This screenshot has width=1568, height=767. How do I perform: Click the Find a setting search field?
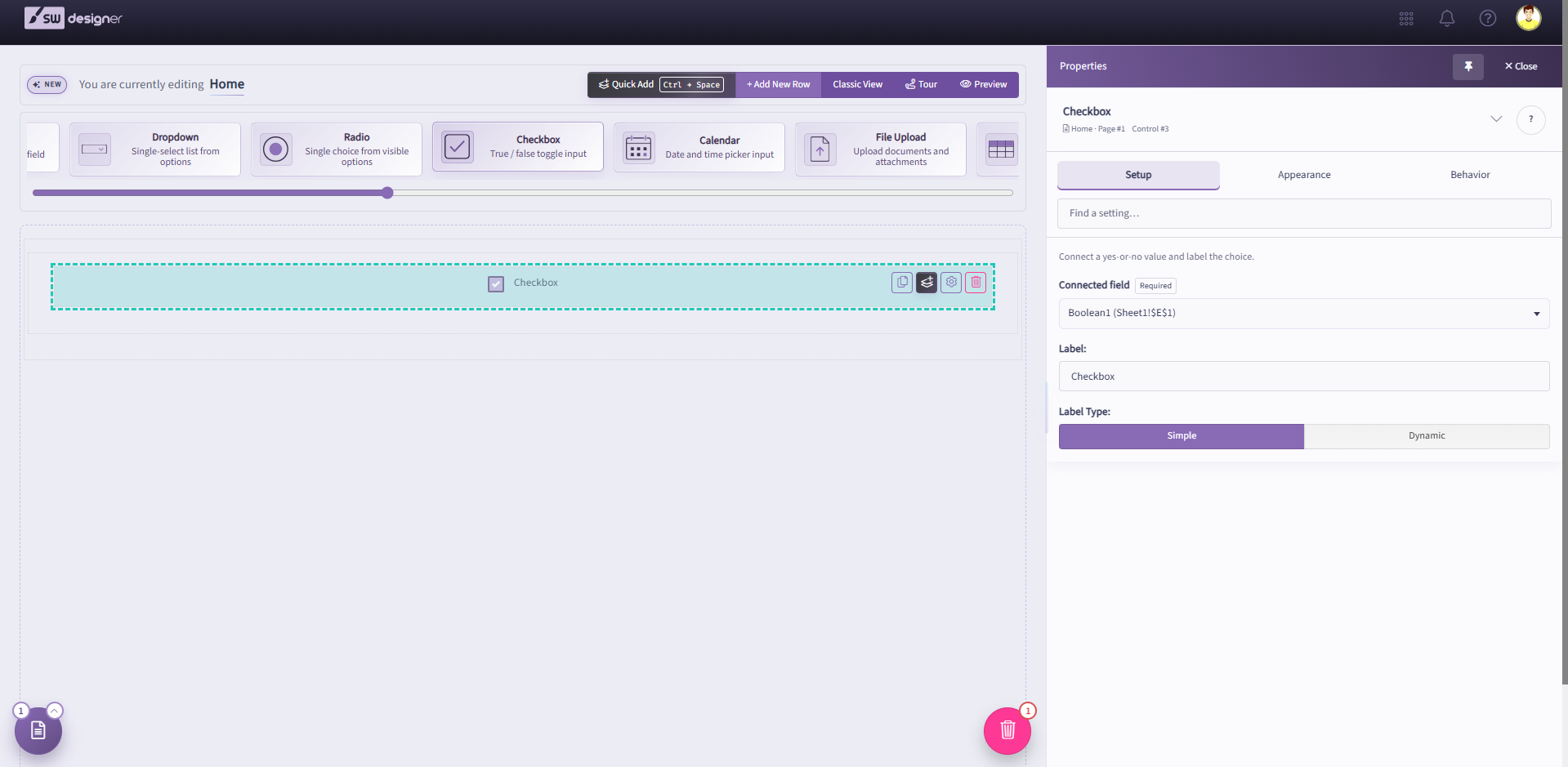1304,214
